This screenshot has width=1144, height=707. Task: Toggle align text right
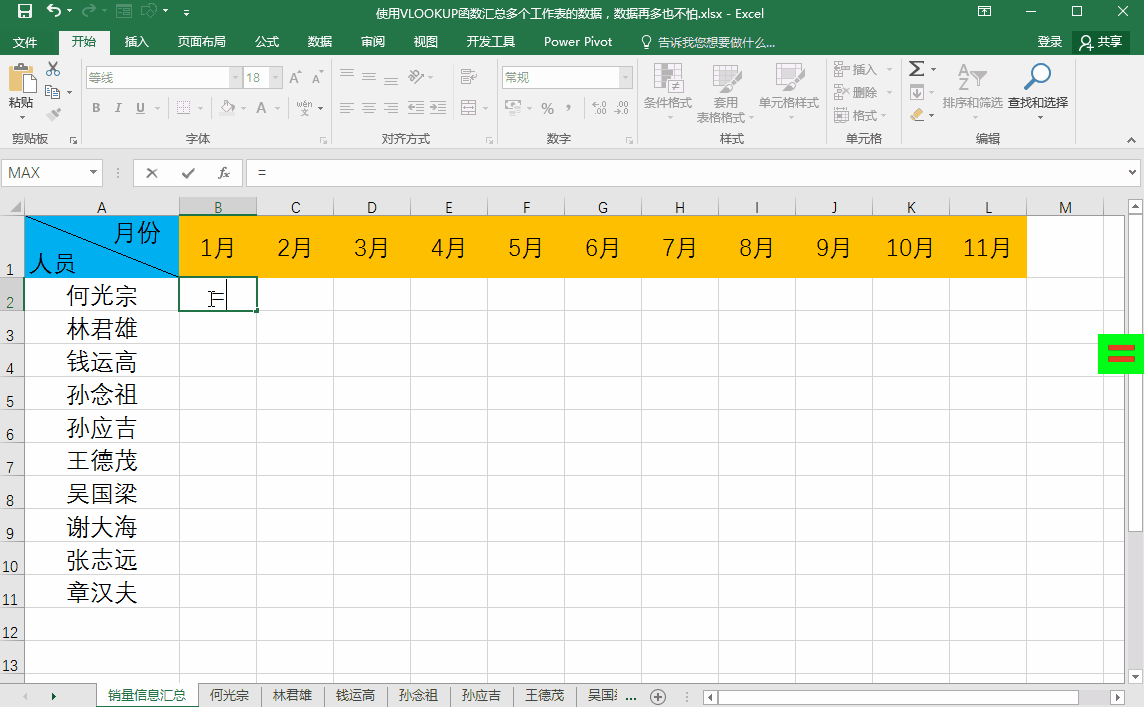(391, 108)
